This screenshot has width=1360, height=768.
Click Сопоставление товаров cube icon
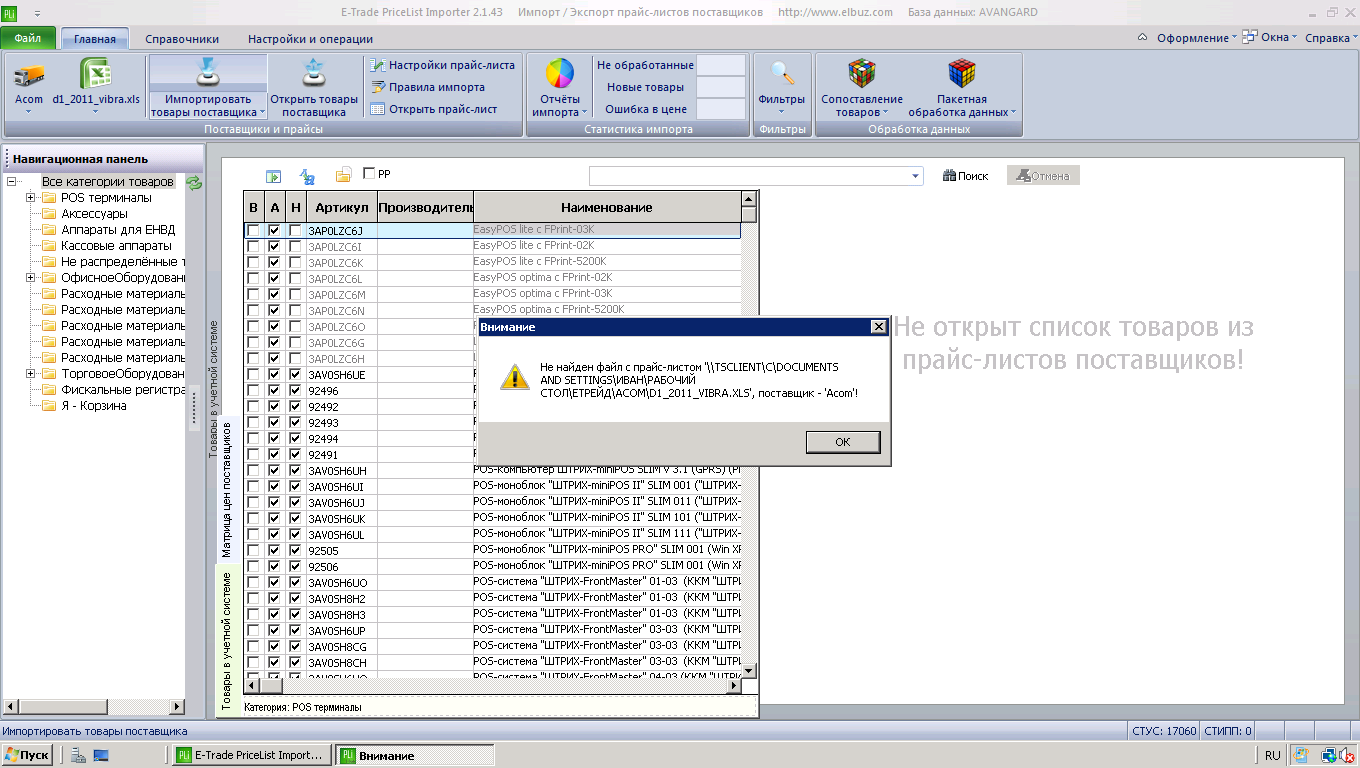(x=861, y=74)
